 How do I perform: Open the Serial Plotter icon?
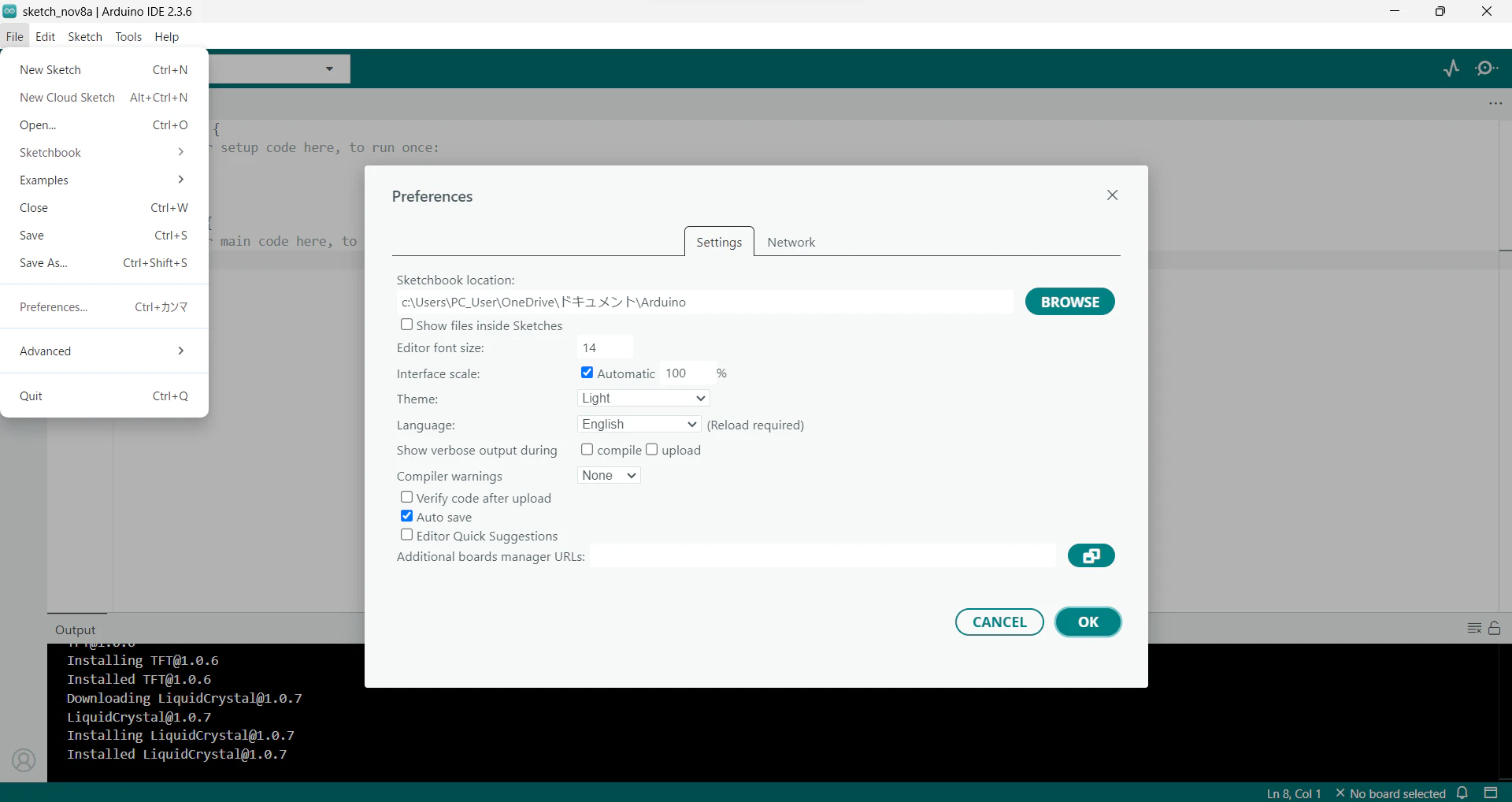click(1451, 69)
